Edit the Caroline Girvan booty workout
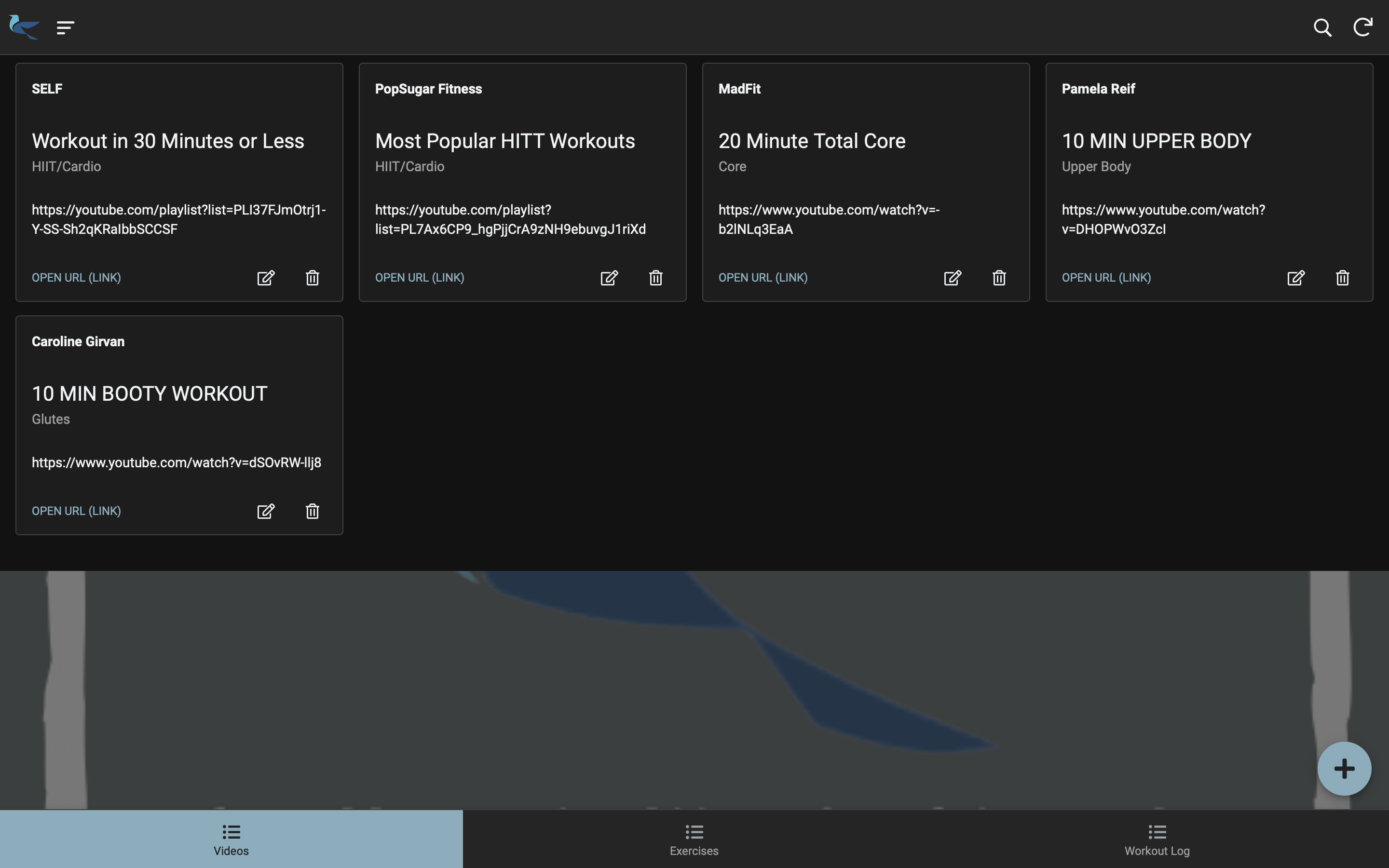 pyautogui.click(x=266, y=511)
